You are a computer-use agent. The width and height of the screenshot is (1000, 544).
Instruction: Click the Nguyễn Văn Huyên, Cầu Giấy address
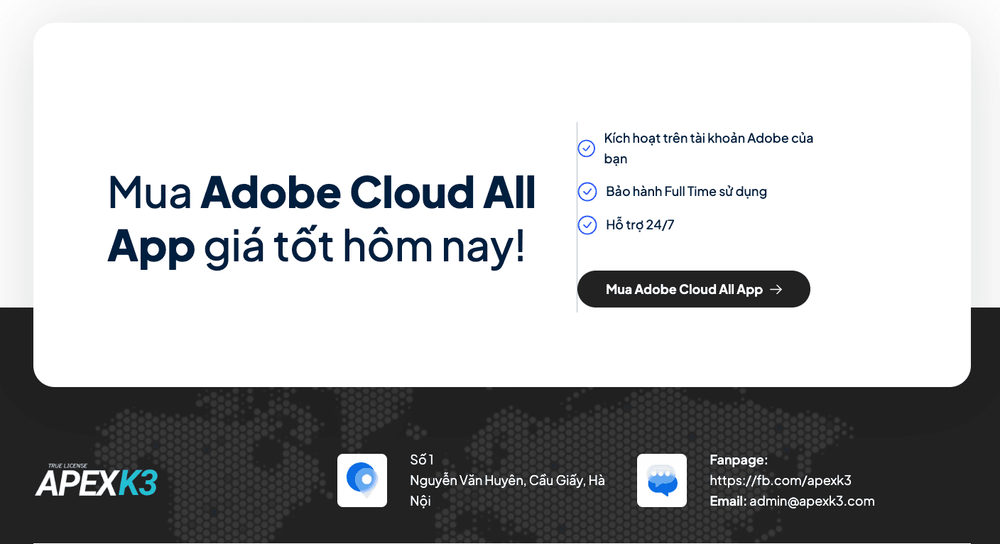(x=507, y=490)
